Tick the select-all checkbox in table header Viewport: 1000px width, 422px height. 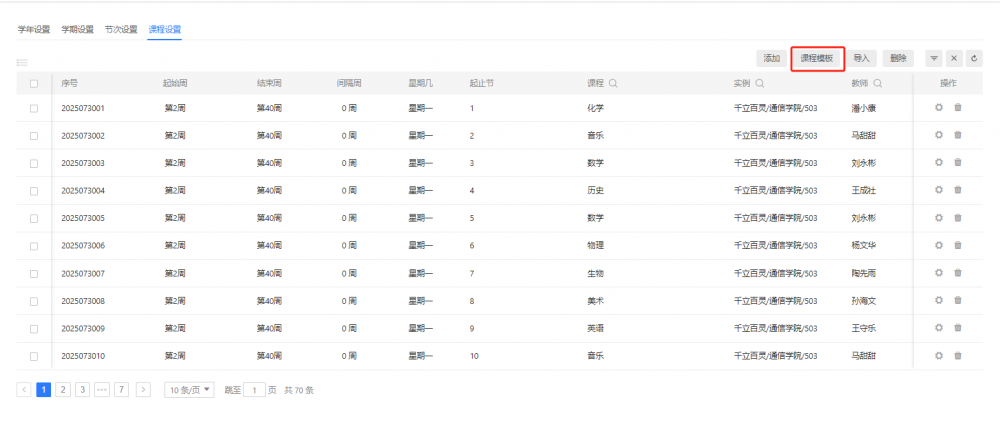click(x=34, y=84)
